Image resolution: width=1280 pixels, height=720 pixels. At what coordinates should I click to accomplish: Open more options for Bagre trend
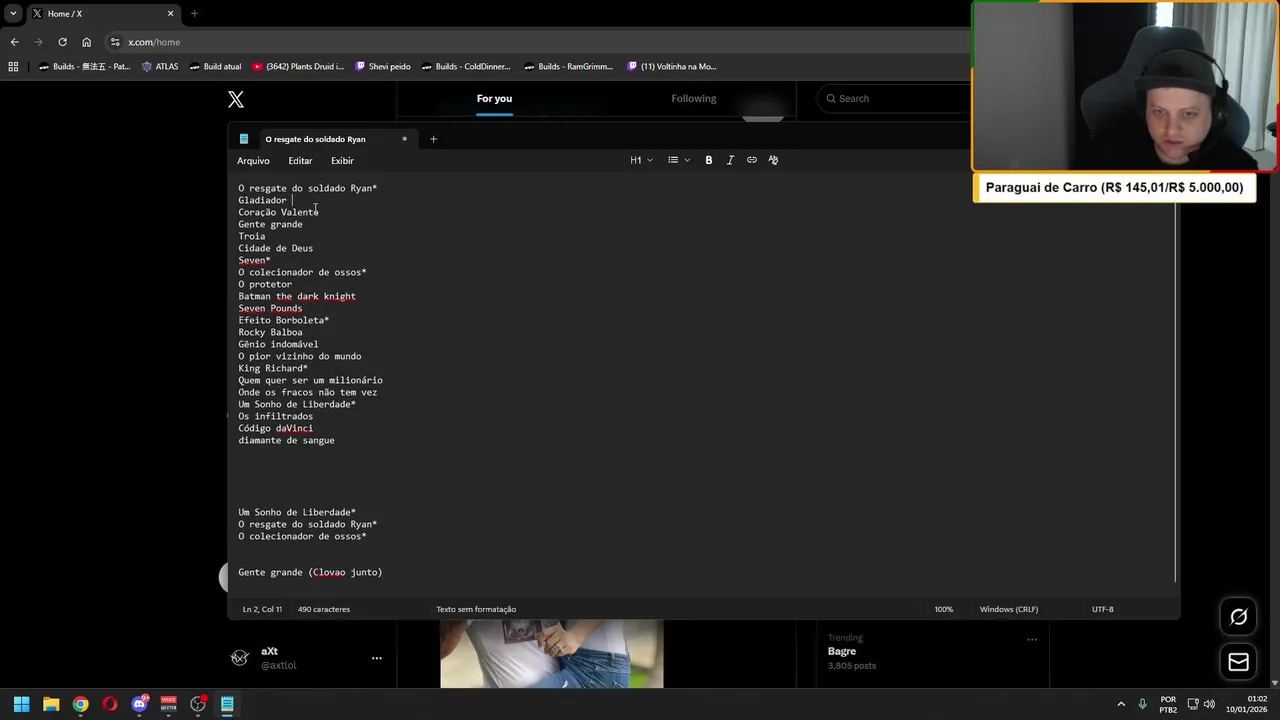pos(1032,639)
